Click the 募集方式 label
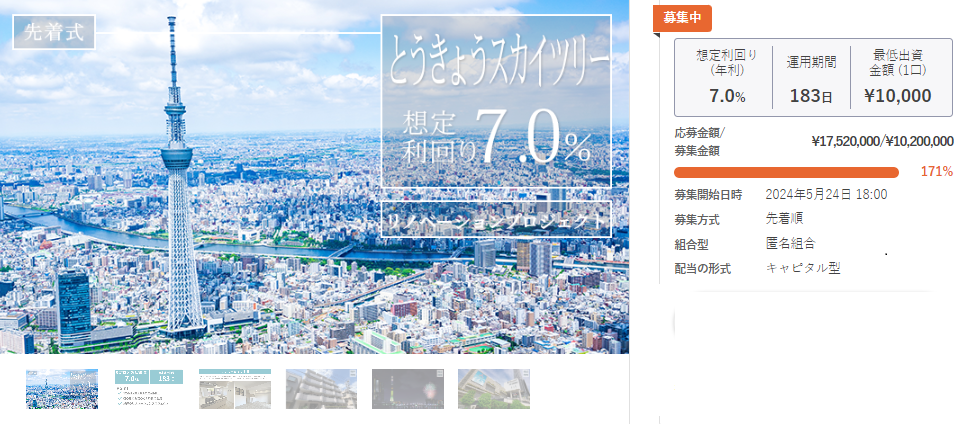This screenshot has width=965, height=424. pos(697,220)
